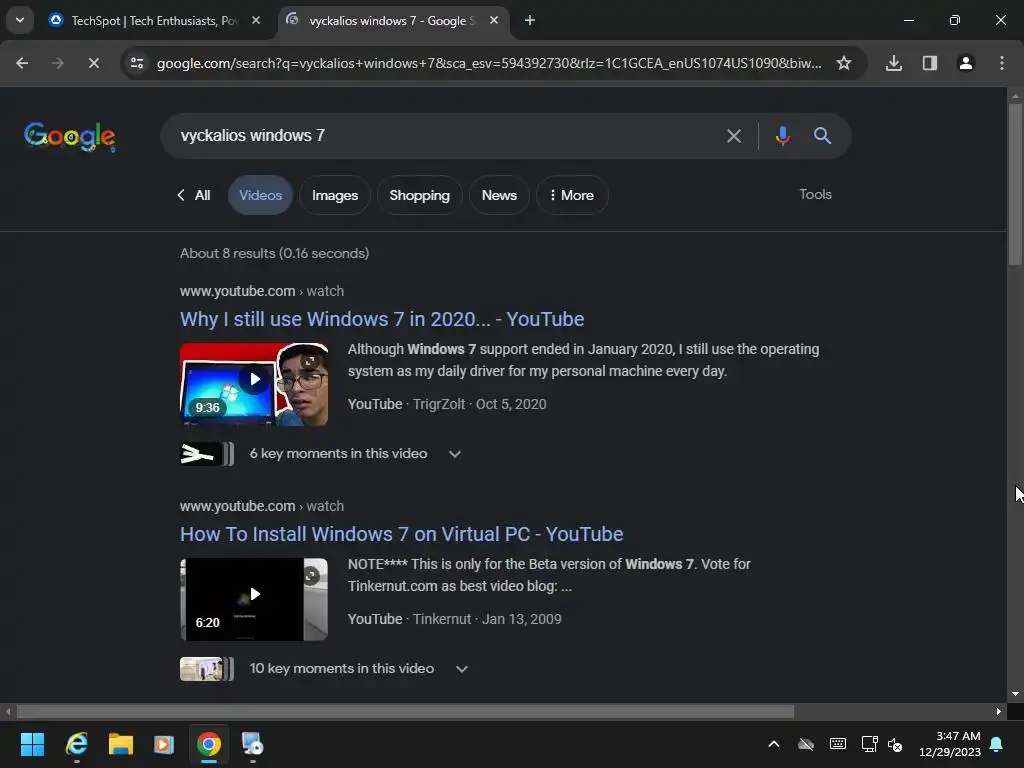Click the browser forward arrow
Screen dimensions: 1024x768
pos(57,63)
